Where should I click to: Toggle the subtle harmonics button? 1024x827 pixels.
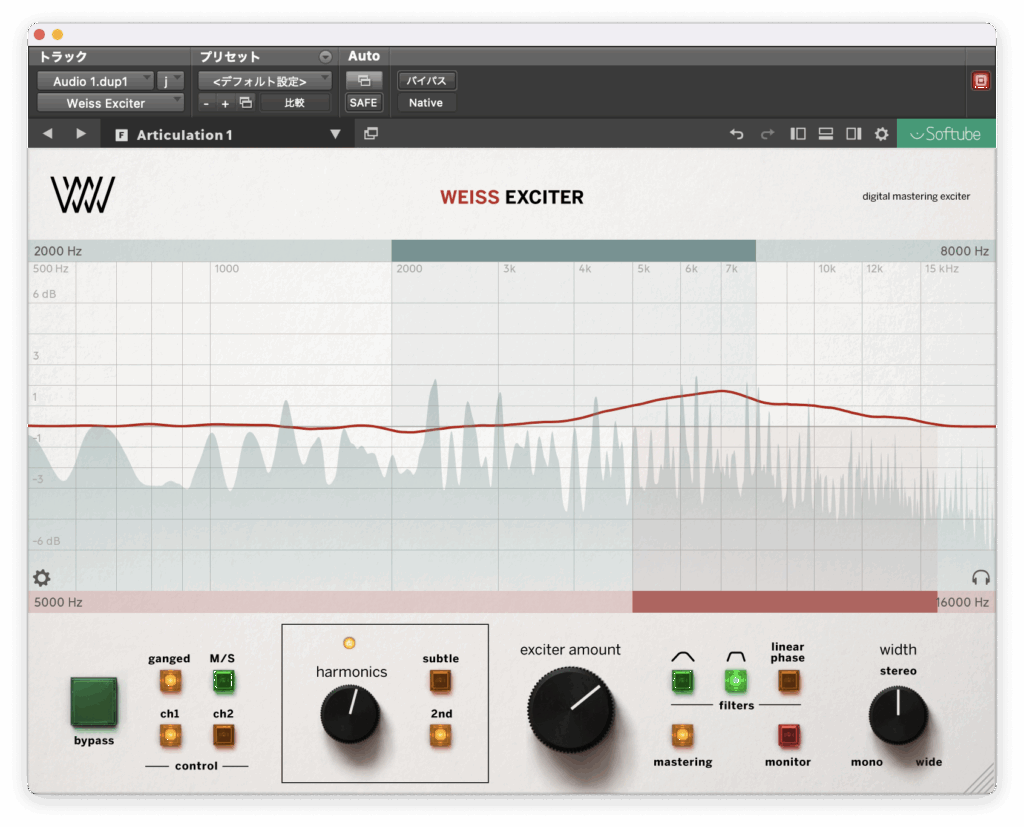coord(441,681)
